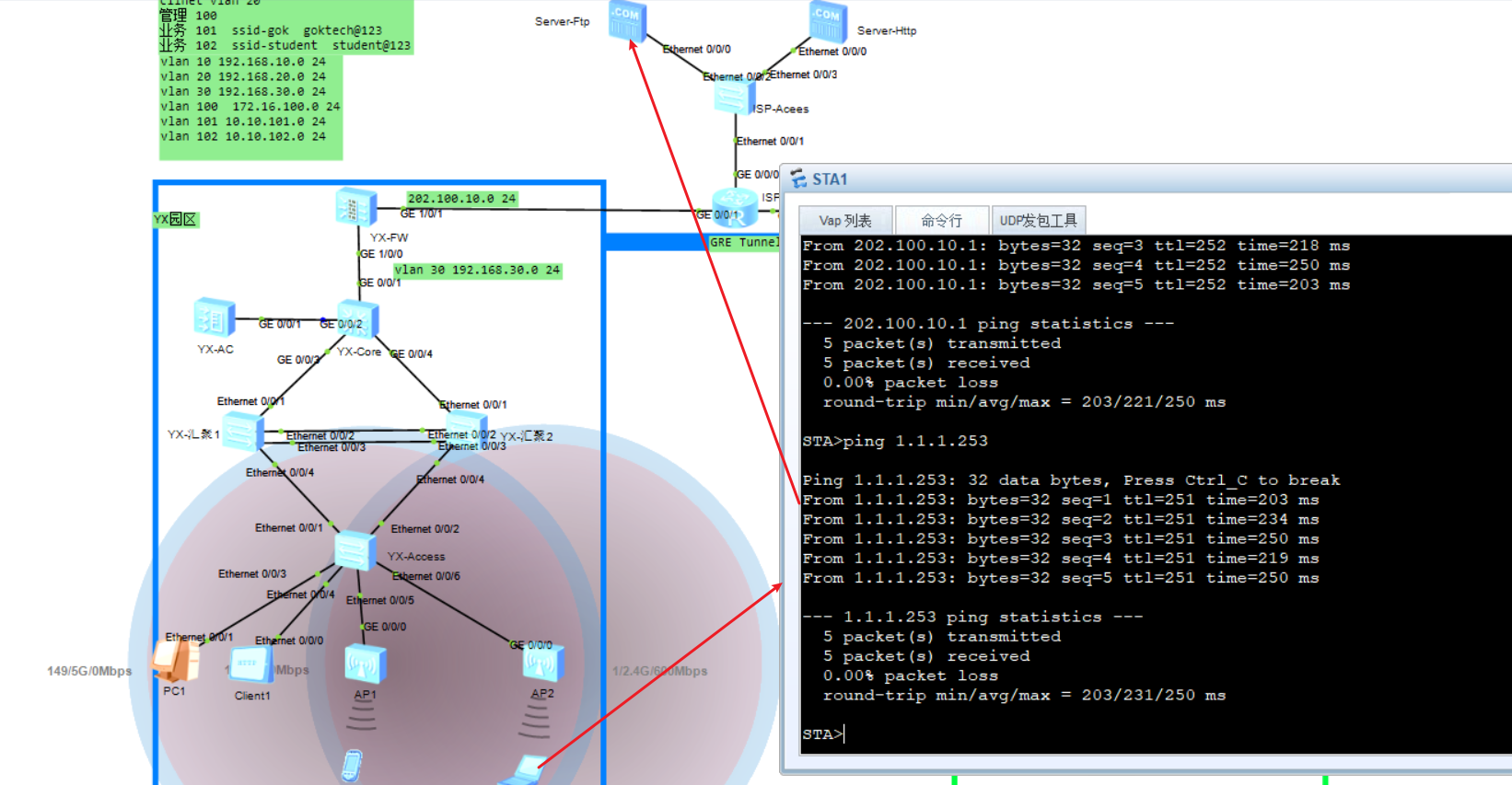This screenshot has height=785, width=1512.
Task: Click the AP2 access point icon
Action: [x=542, y=664]
